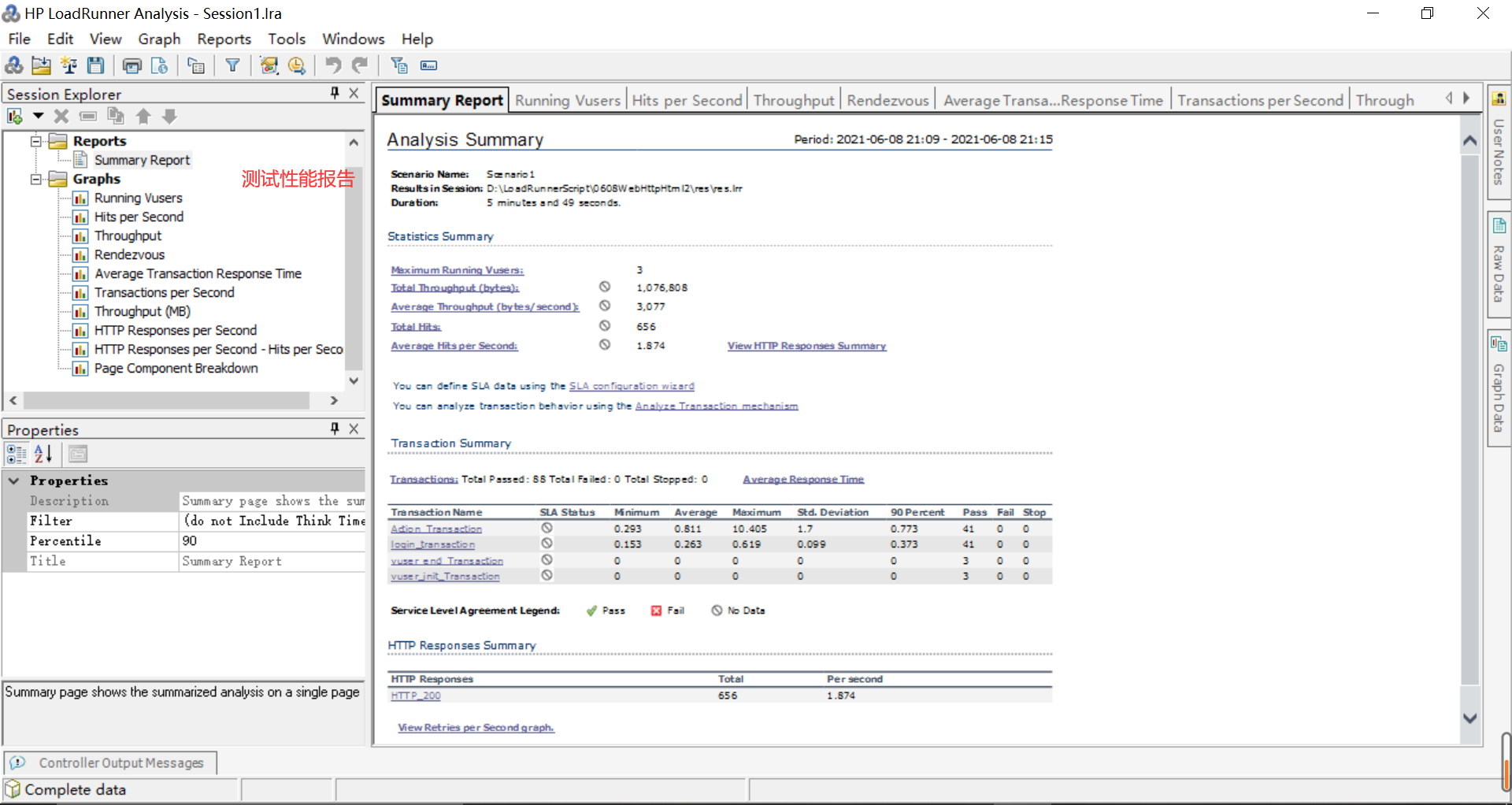Screen dimensions: 1512x805
Task: Click the Set Granularity clock icon
Action: coord(297,65)
